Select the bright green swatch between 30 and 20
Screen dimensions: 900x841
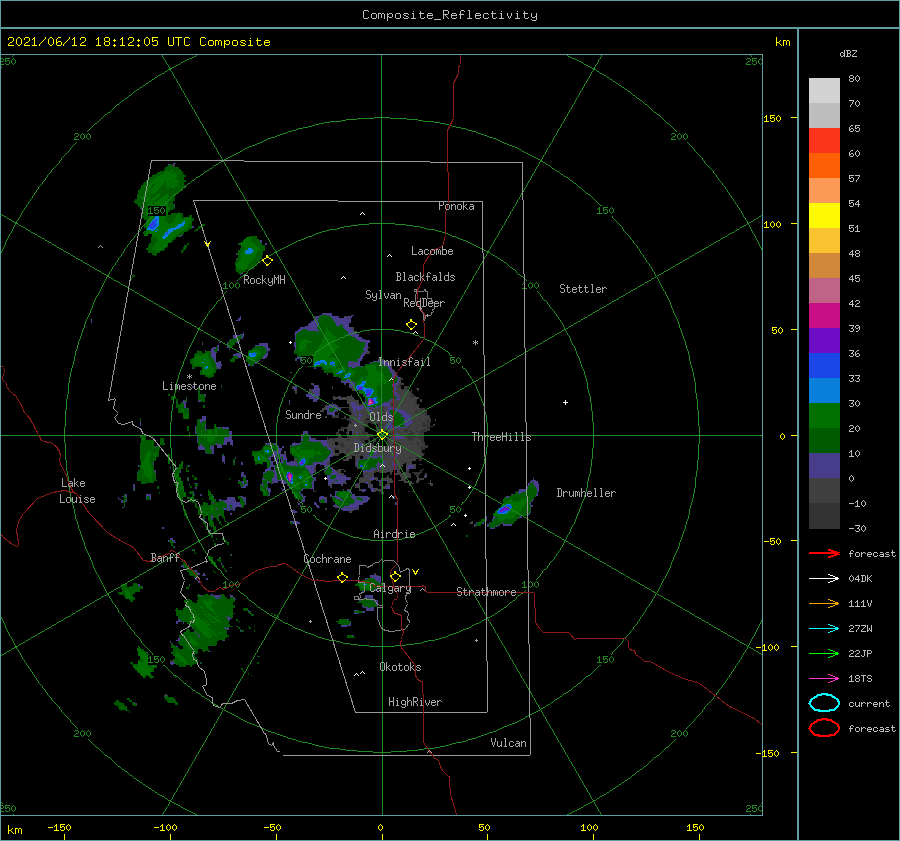[x=824, y=416]
